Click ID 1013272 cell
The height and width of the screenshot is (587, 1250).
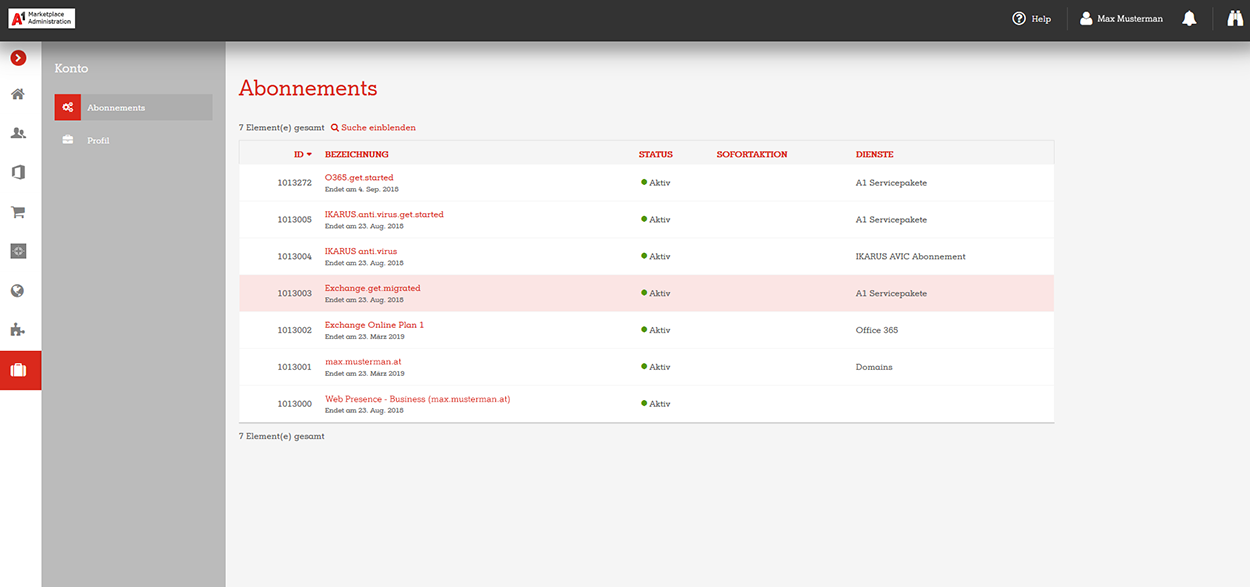(x=295, y=183)
